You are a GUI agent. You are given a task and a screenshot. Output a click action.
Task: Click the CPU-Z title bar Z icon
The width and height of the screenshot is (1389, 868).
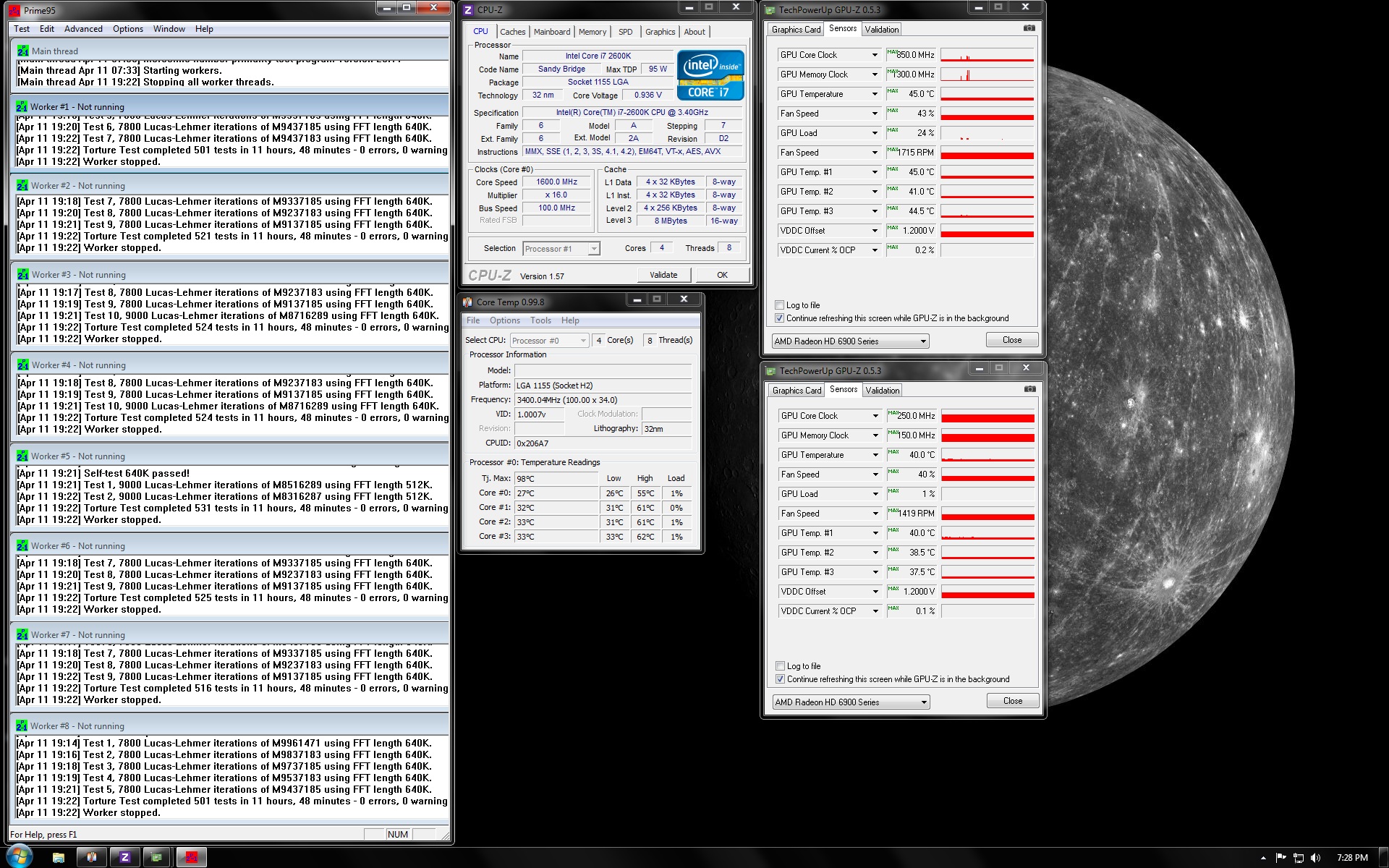click(x=467, y=9)
